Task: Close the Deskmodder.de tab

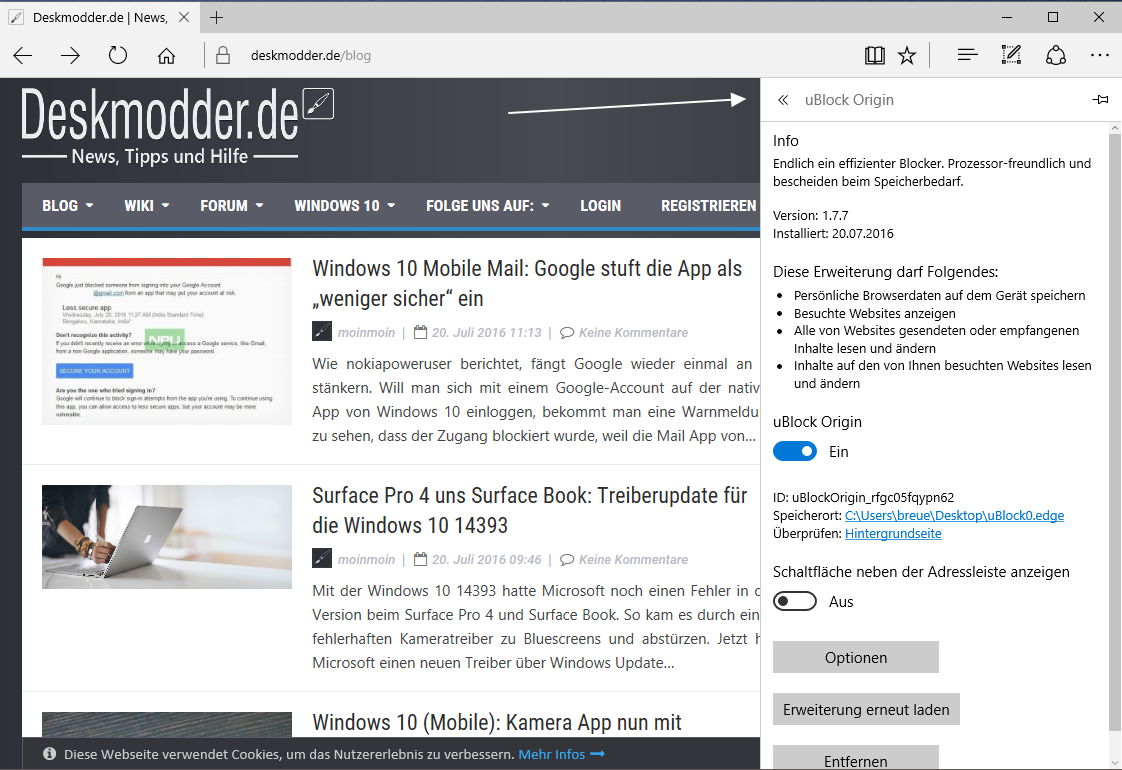Action: click(184, 17)
